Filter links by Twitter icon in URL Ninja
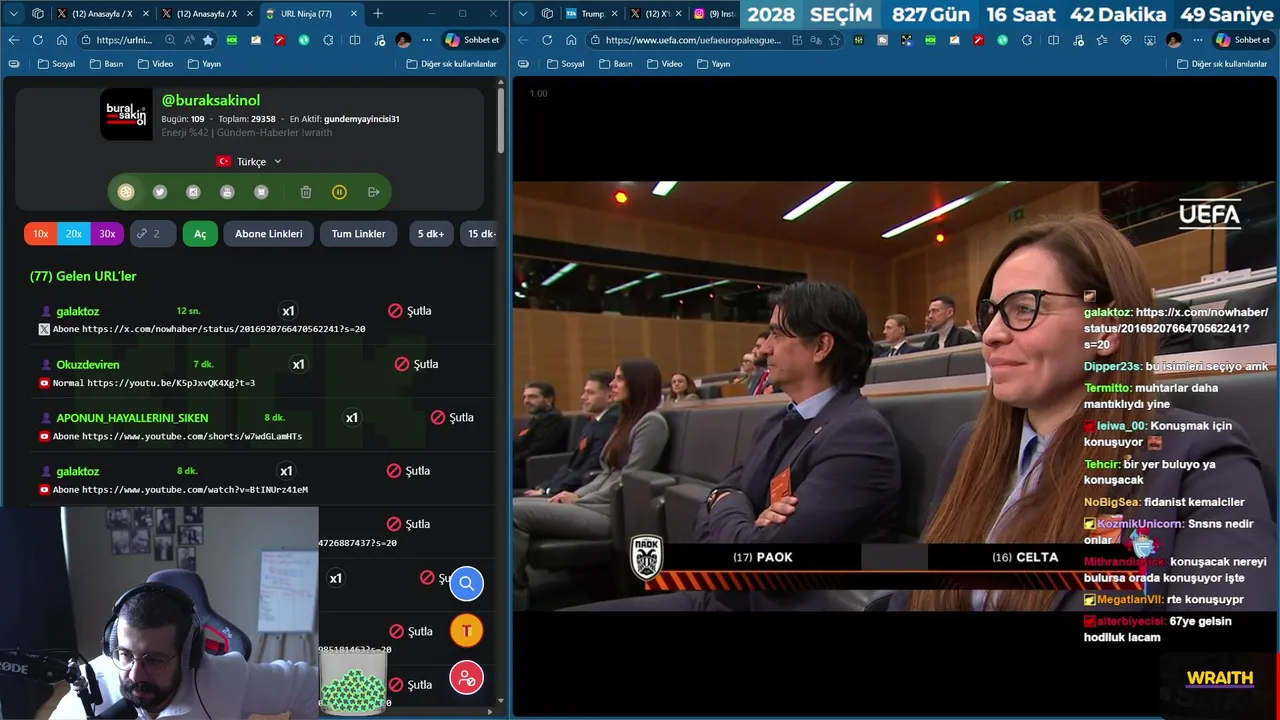Viewport: 1280px width, 720px height. [x=160, y=192]
